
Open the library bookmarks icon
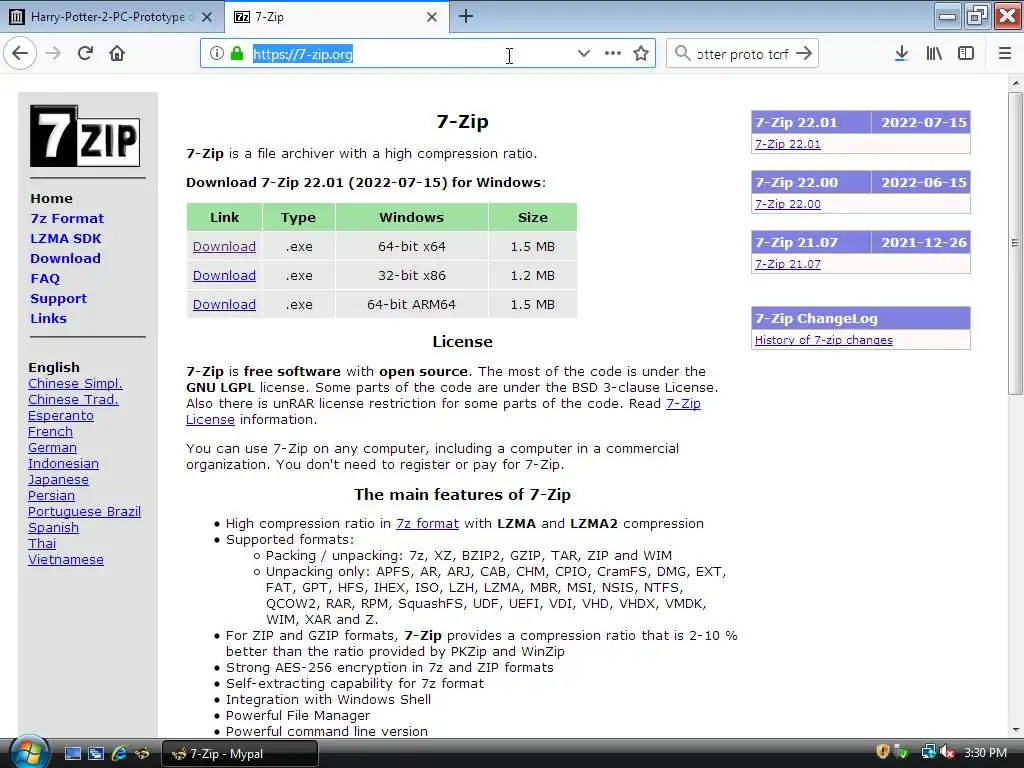coord(934,54)
